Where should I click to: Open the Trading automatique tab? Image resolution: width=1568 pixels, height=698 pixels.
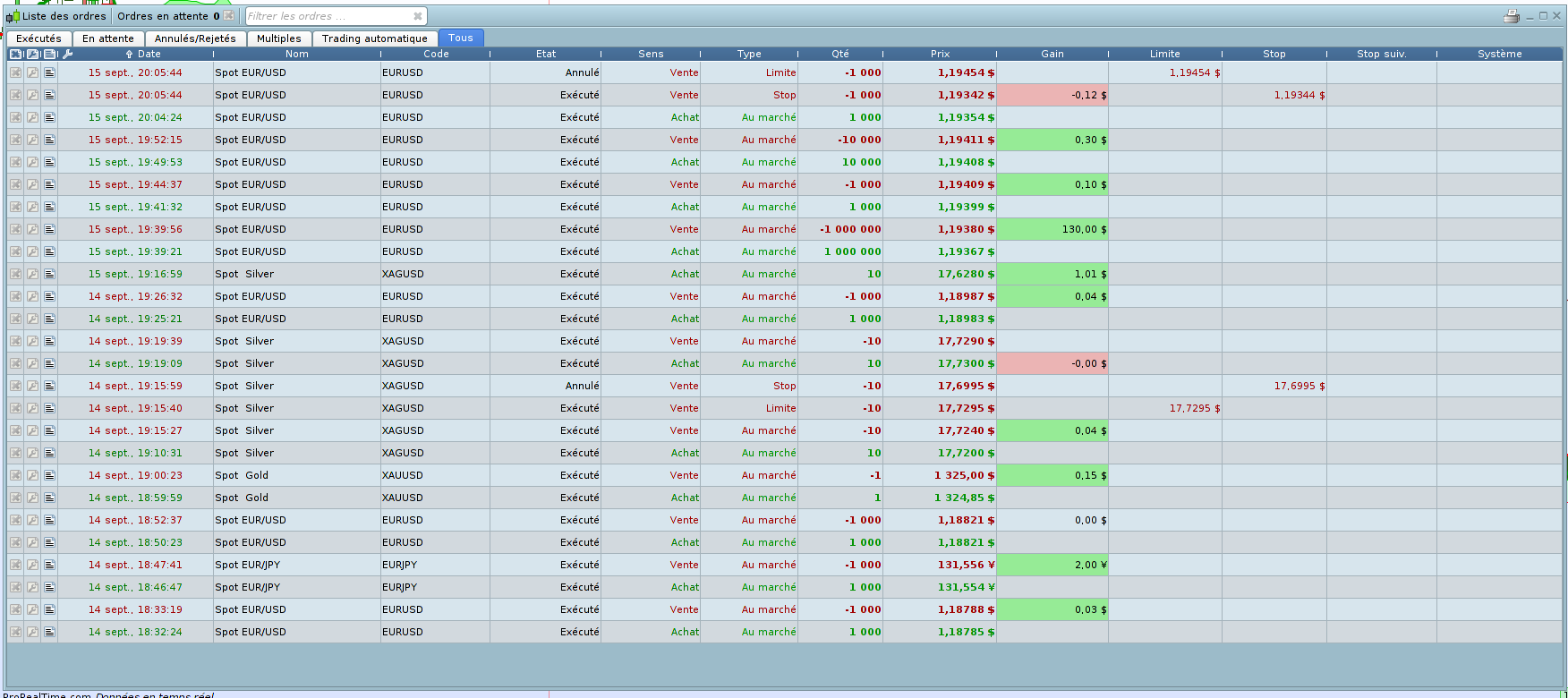374,38
